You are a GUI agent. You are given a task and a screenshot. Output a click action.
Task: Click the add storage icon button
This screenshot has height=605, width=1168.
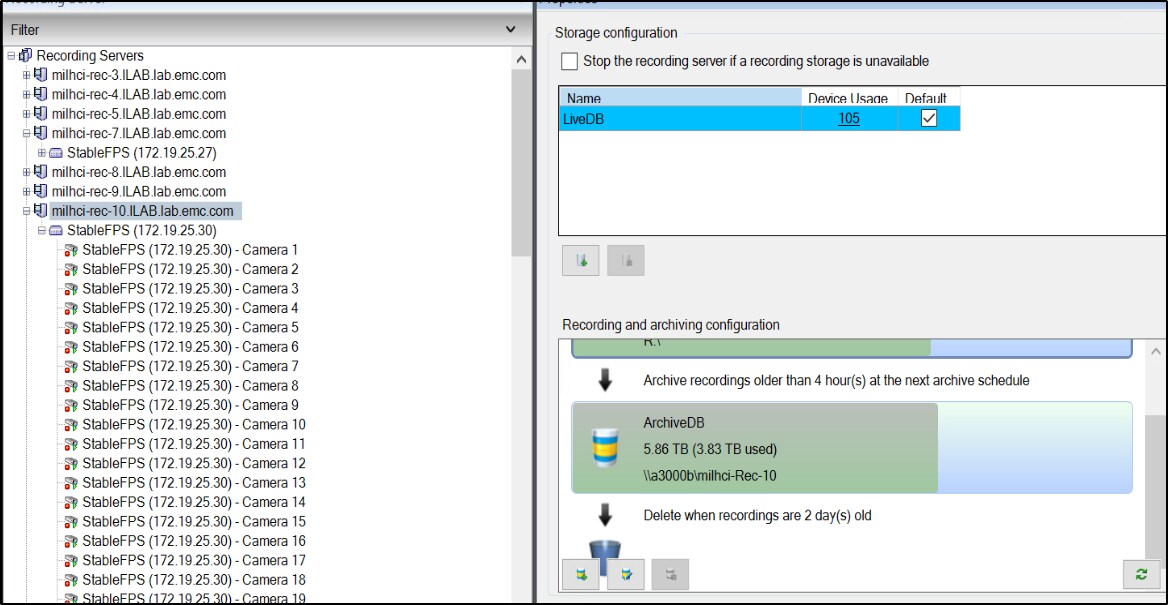pos(581,261)
